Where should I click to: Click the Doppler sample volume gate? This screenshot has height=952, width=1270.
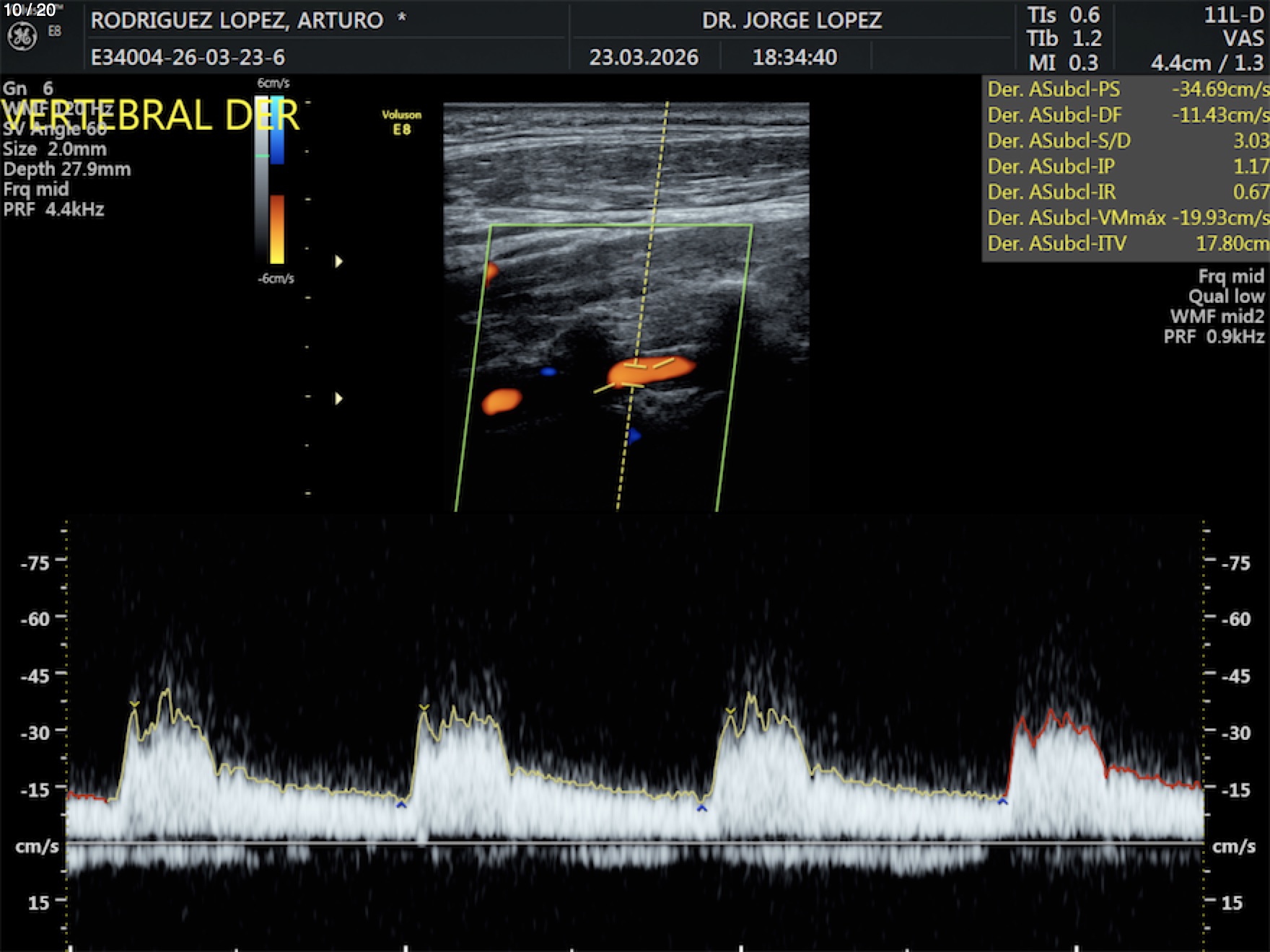pyautogui.click(x=634, y=374)
